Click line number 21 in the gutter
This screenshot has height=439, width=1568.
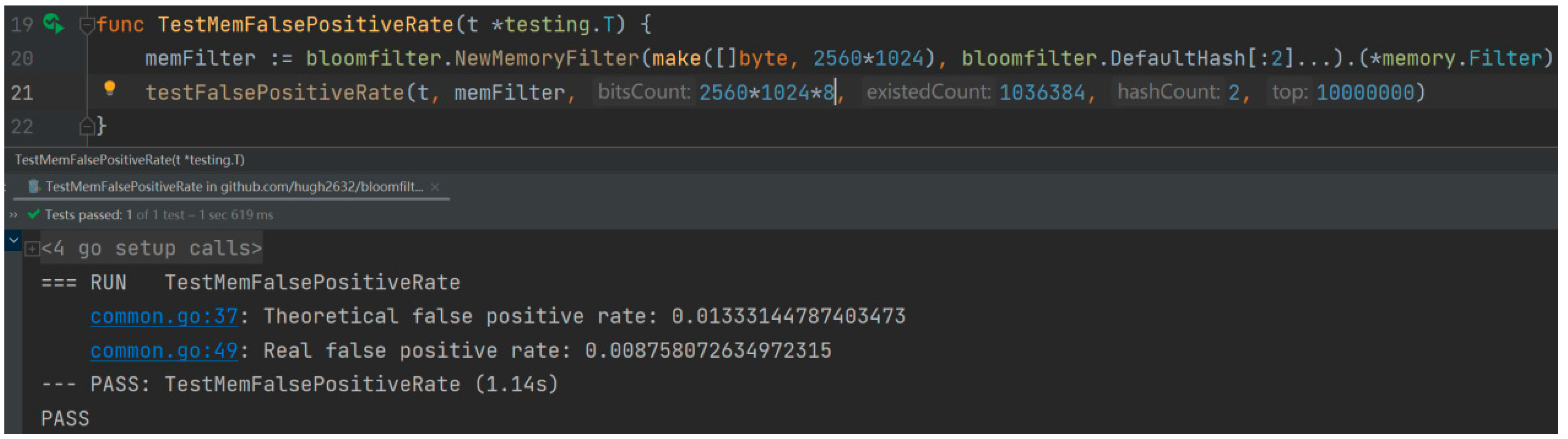(x=22, y=93)
